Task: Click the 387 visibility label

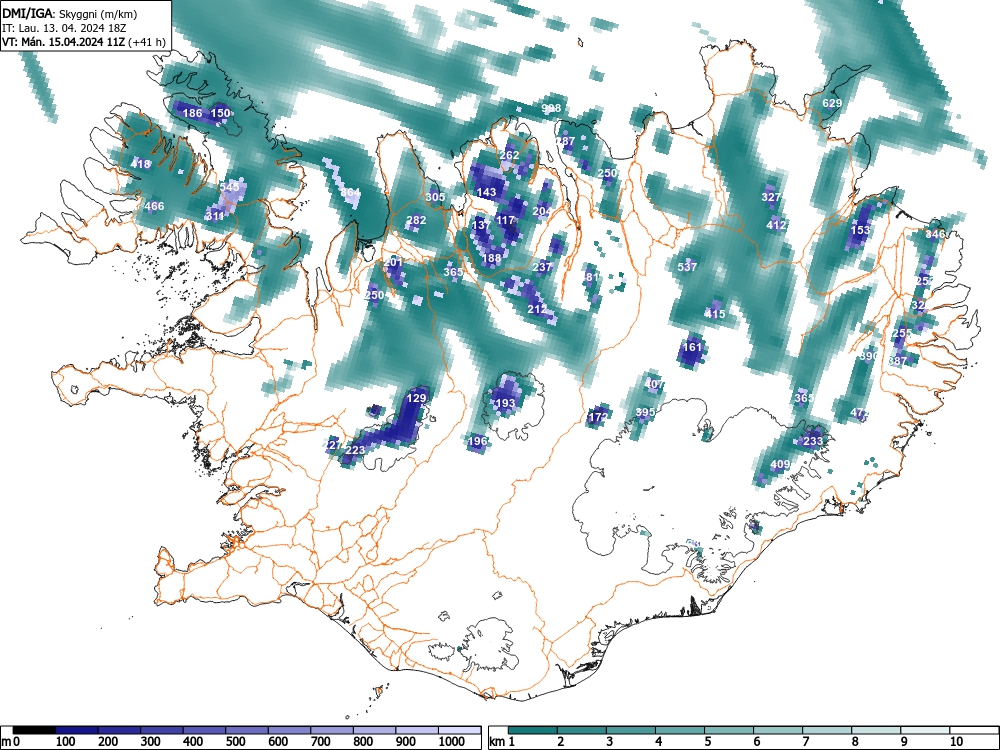Action: pyautogui.click(x=898, y=361)
